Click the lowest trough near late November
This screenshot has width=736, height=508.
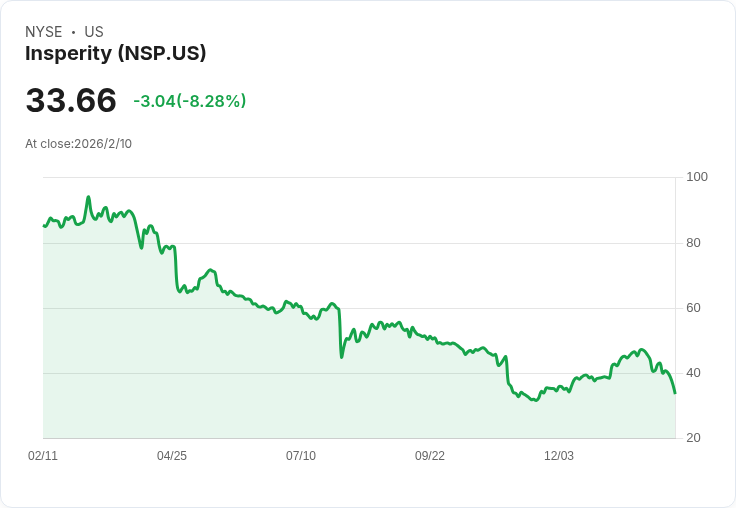point(535,400)
